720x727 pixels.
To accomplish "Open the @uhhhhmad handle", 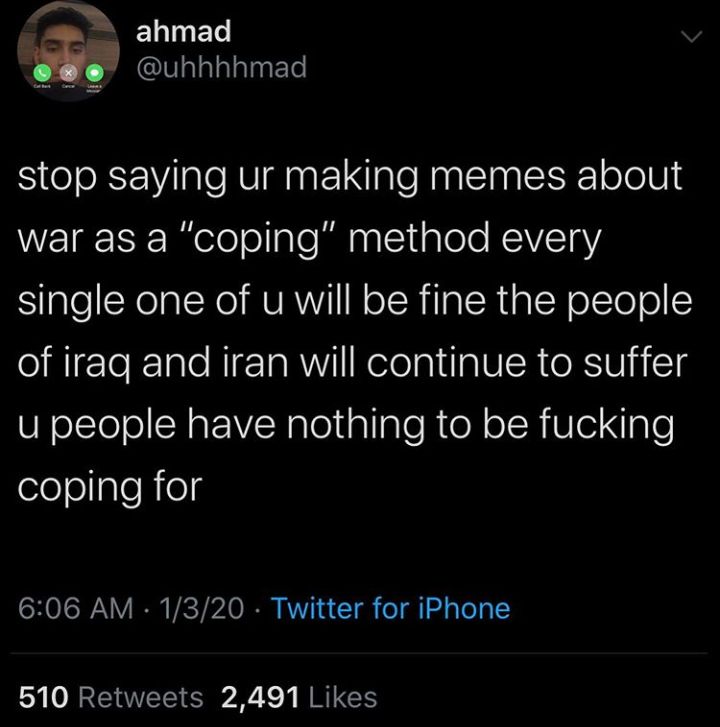I will [222, 67].
